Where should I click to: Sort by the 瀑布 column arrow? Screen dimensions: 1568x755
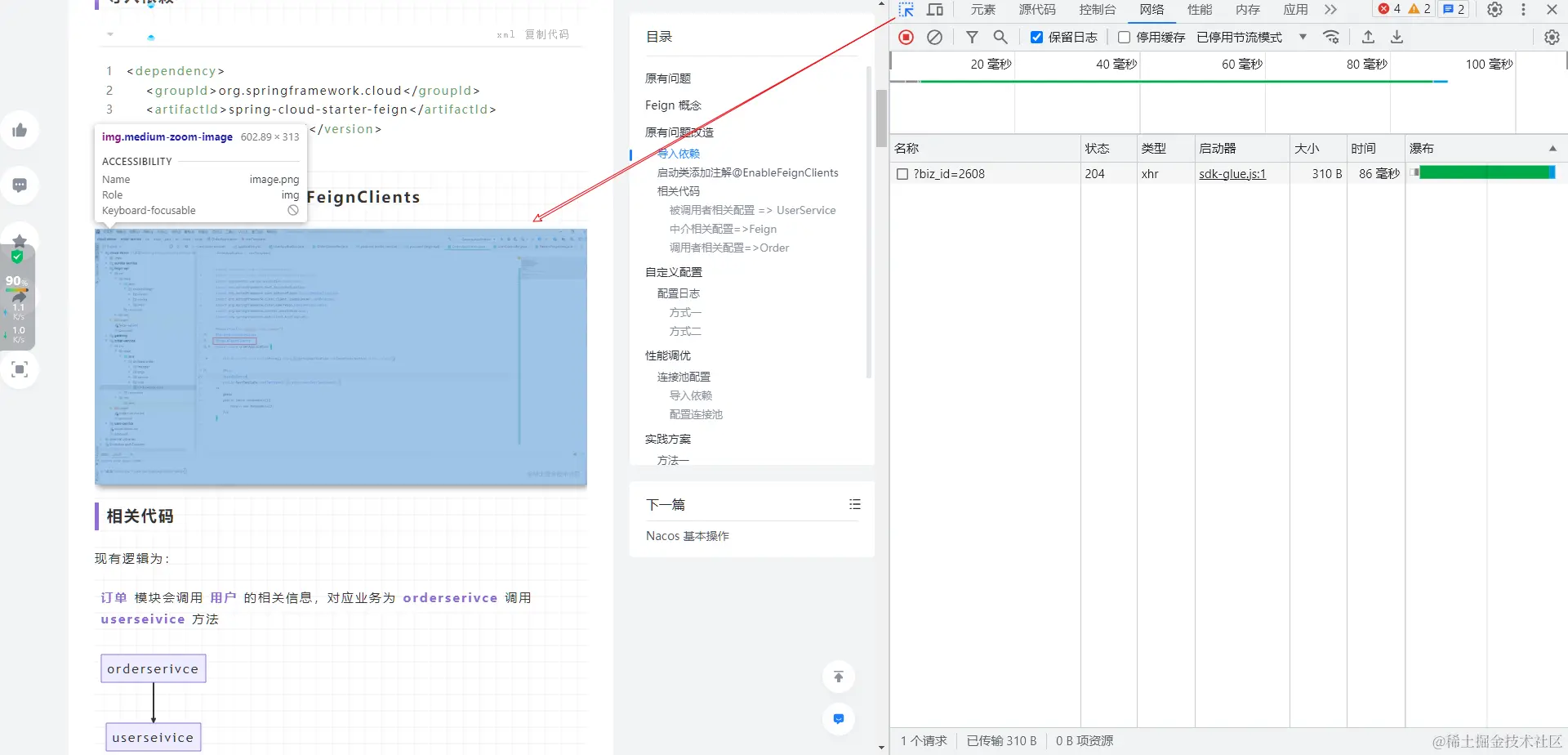pyautogui.click(x=1552, y=149)
